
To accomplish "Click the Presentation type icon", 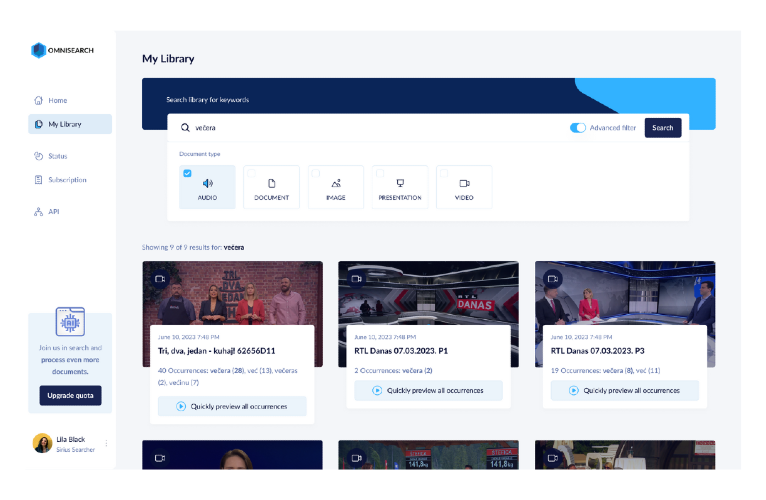I will [x=400, y=183].
